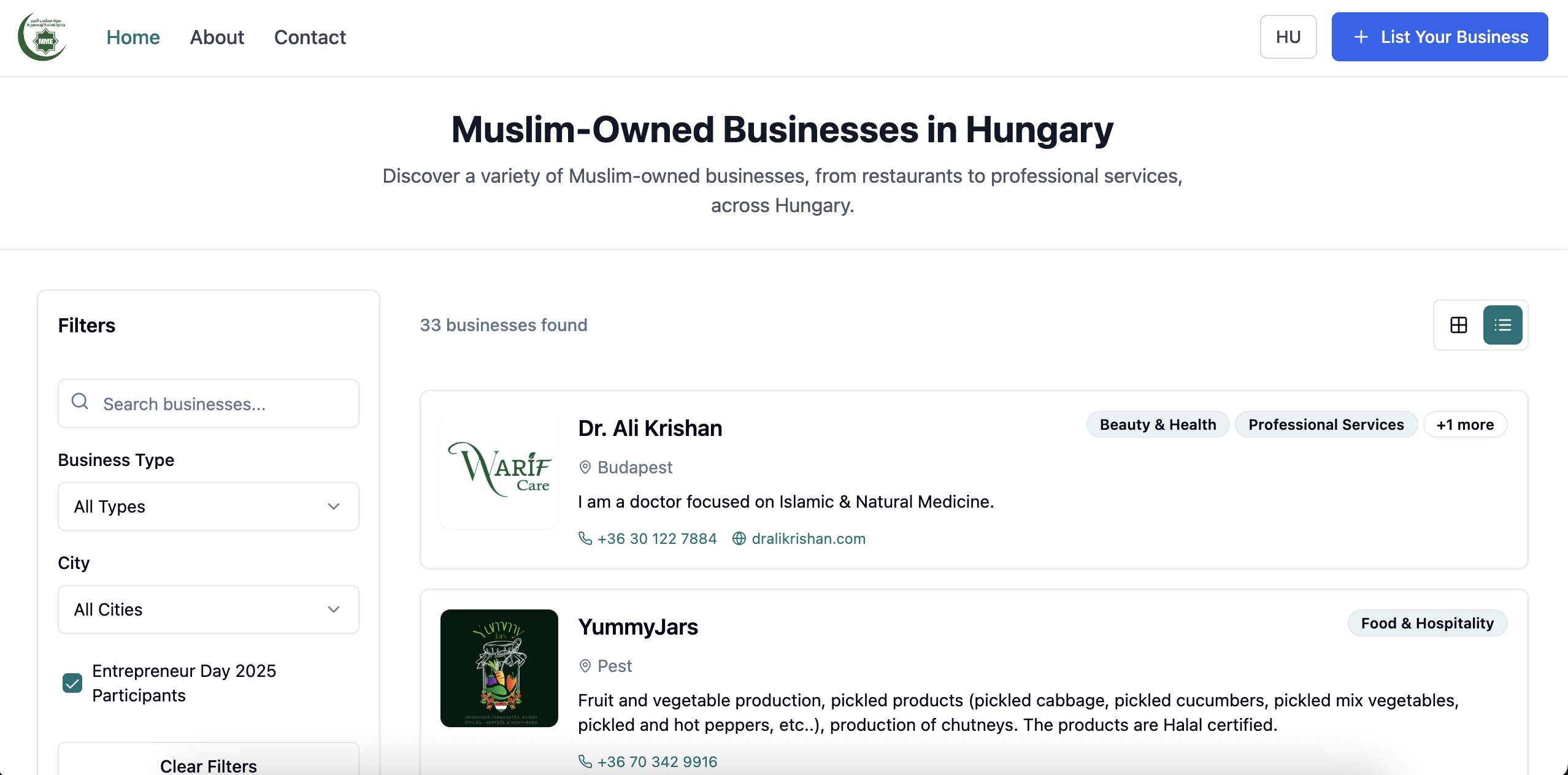Image resolution: width=1568 pixels, height=775 pixels.
Task: Expand the +1 more category tag
Action: 1464,424
